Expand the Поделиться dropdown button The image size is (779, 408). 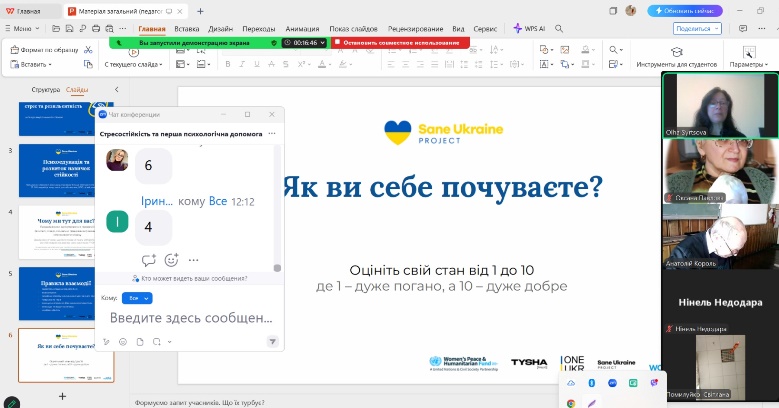point(697,29)
